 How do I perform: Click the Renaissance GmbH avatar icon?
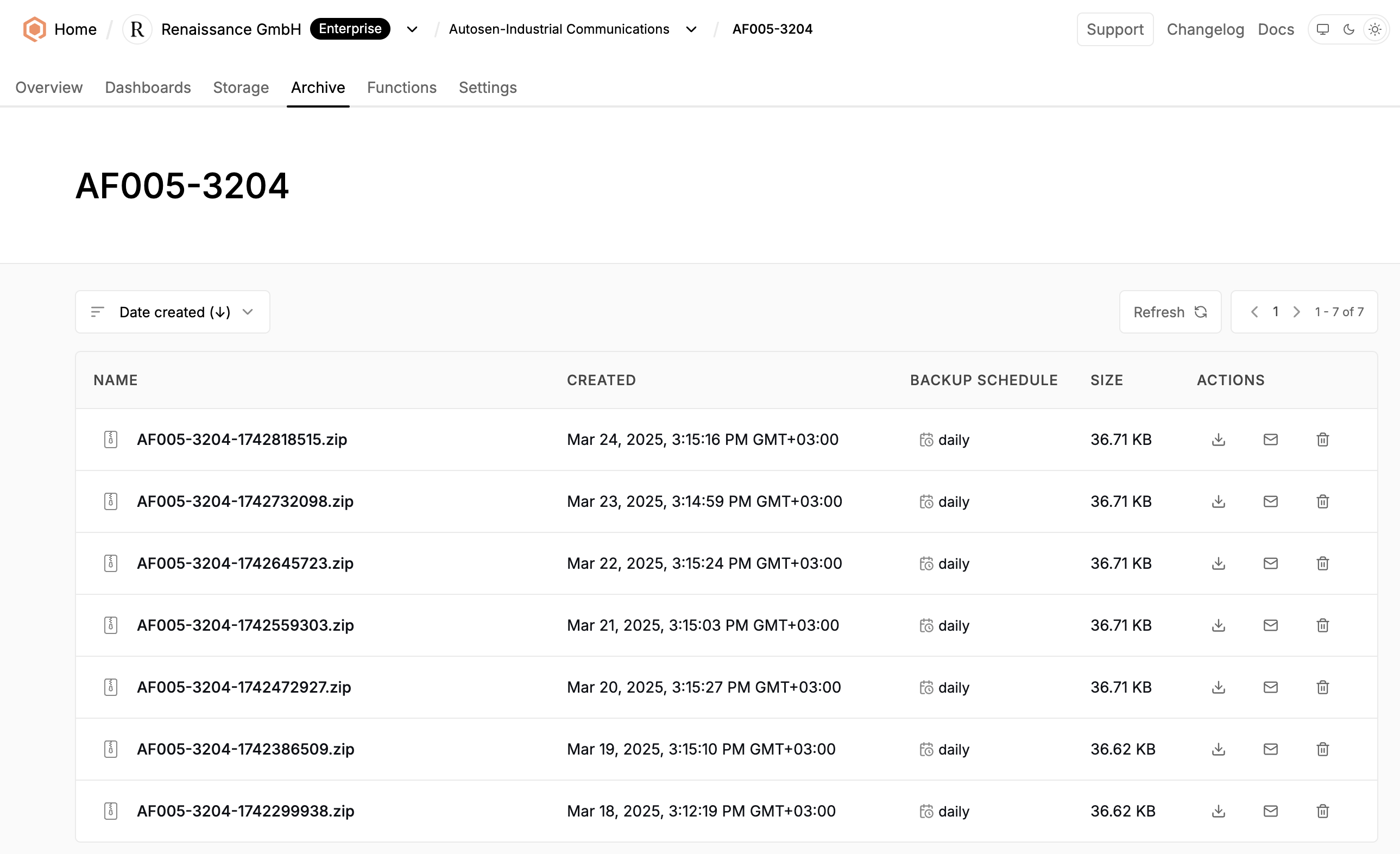(137, 29)
